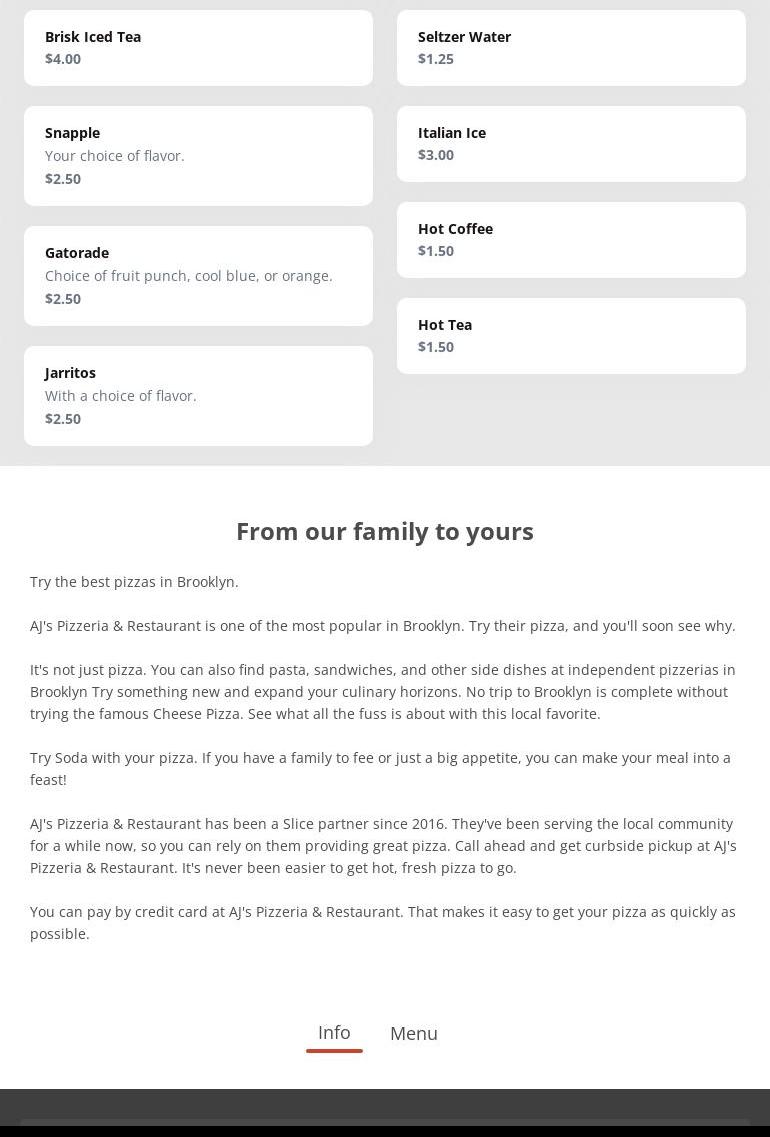Screen dimensions: 770x1137
Task: Click the 'Try the best pizzas in Brooklyn' line
Action: 134,582
